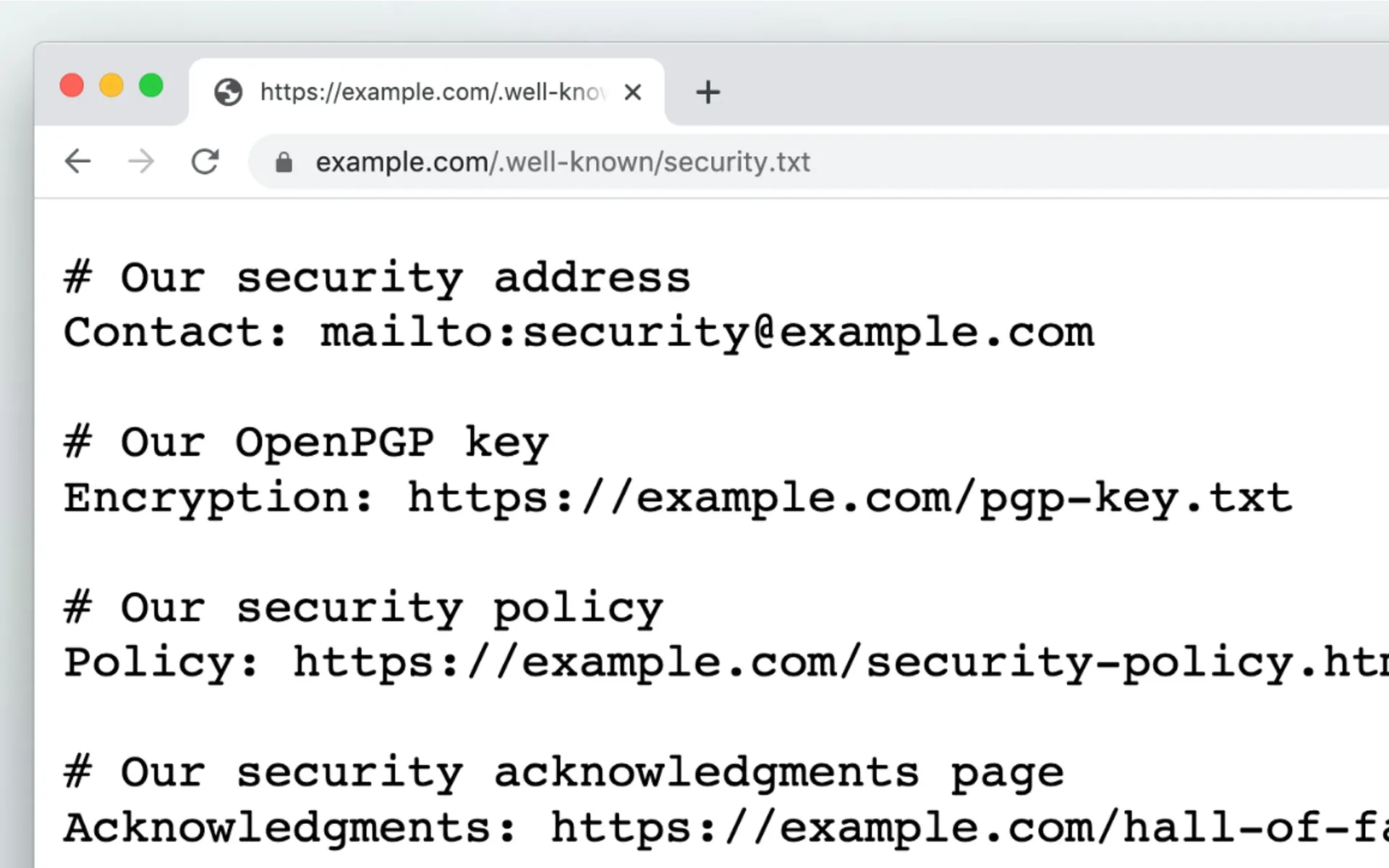Click the yellow minimize dot
The image size is (1389, 868).
(x=111, y=85)
